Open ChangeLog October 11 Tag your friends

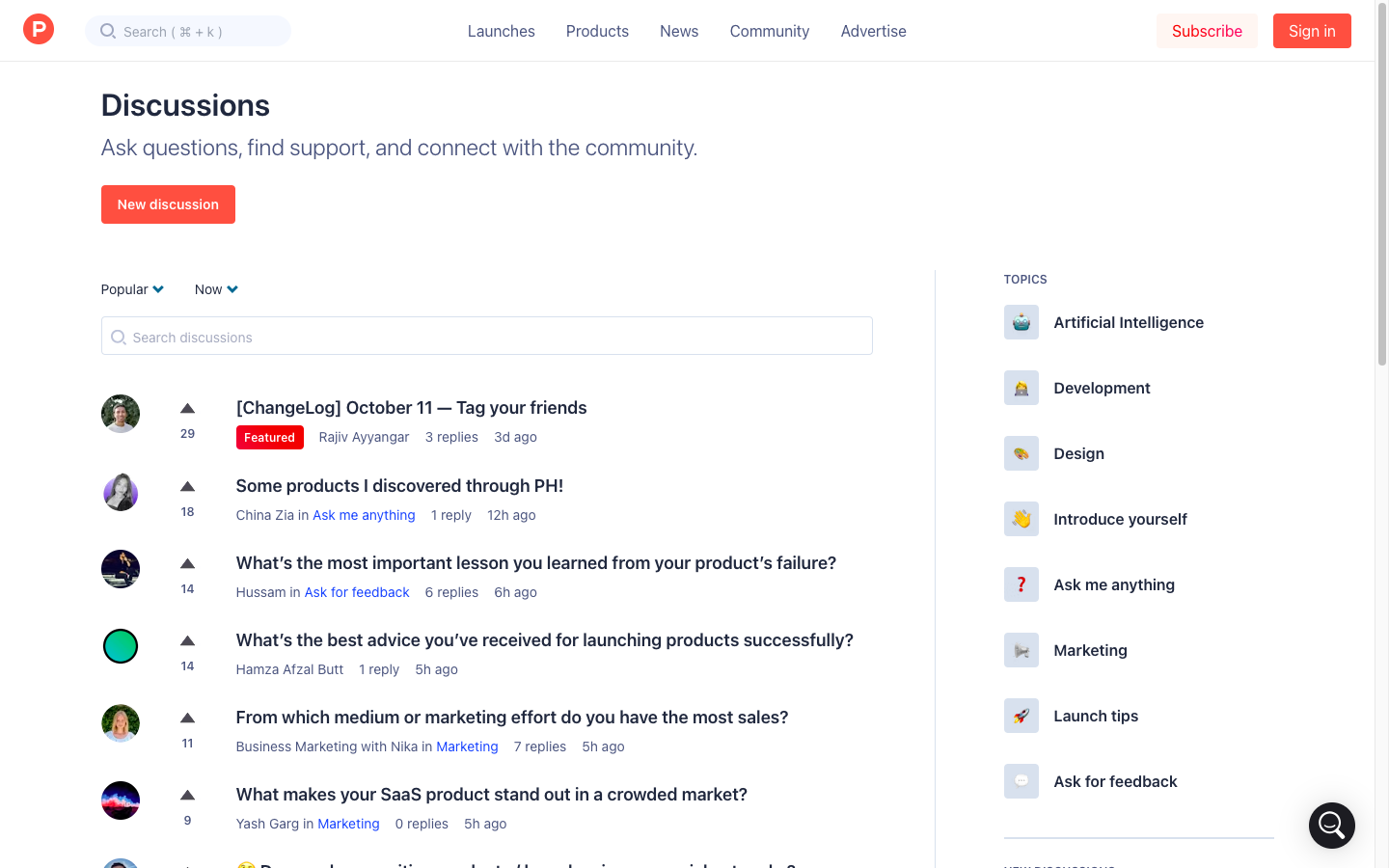(x=412, y=408)
